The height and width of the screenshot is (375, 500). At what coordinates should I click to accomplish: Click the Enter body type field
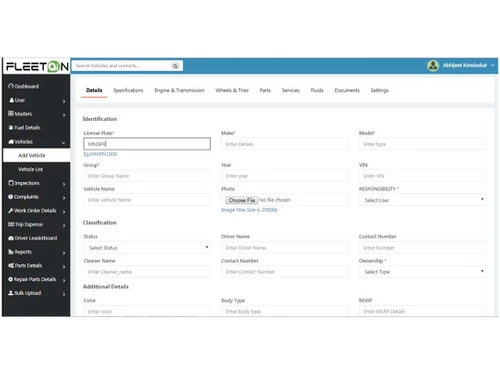click(285, 311)
